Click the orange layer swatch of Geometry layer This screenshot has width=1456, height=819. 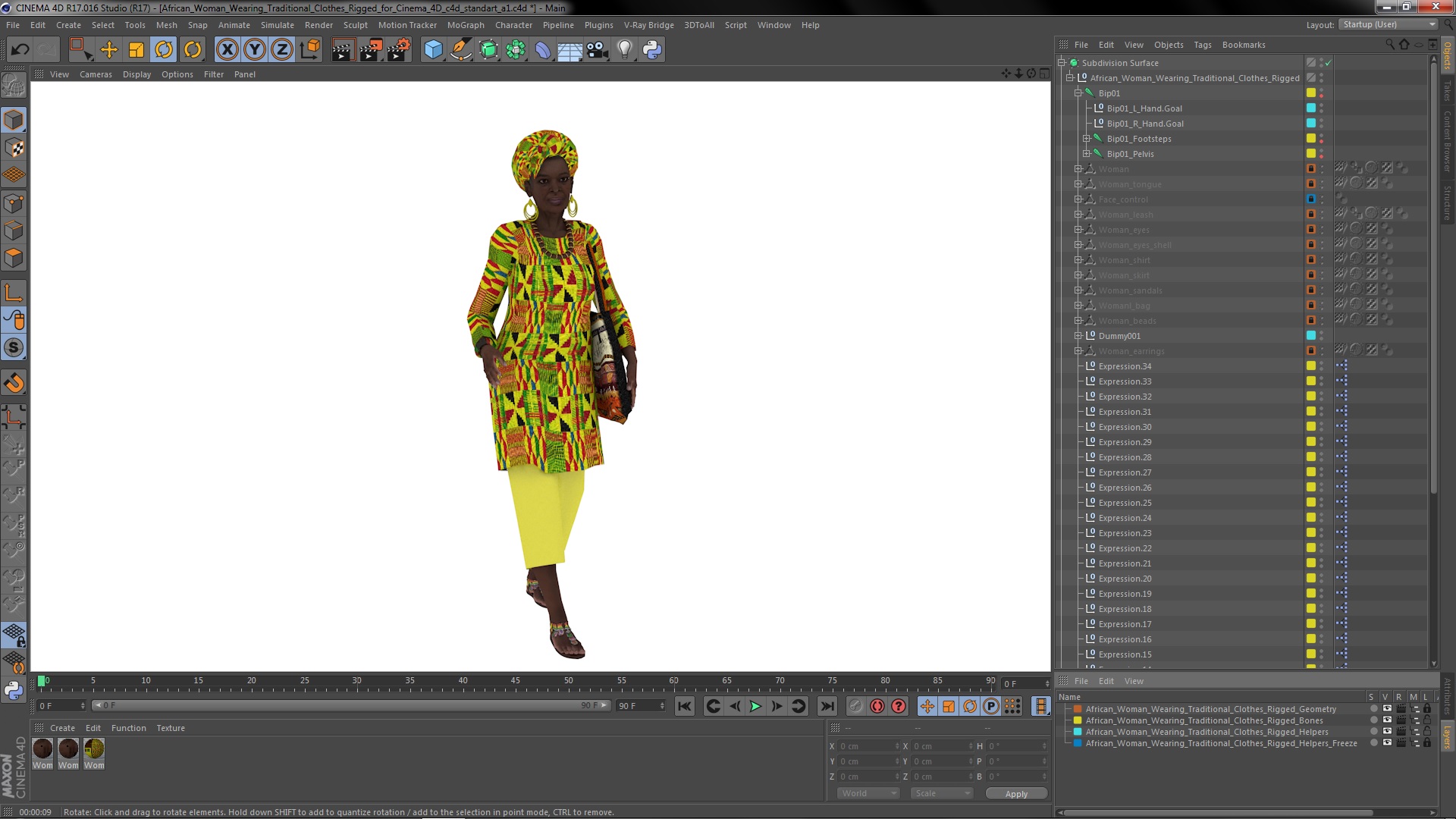point(1078,709)
